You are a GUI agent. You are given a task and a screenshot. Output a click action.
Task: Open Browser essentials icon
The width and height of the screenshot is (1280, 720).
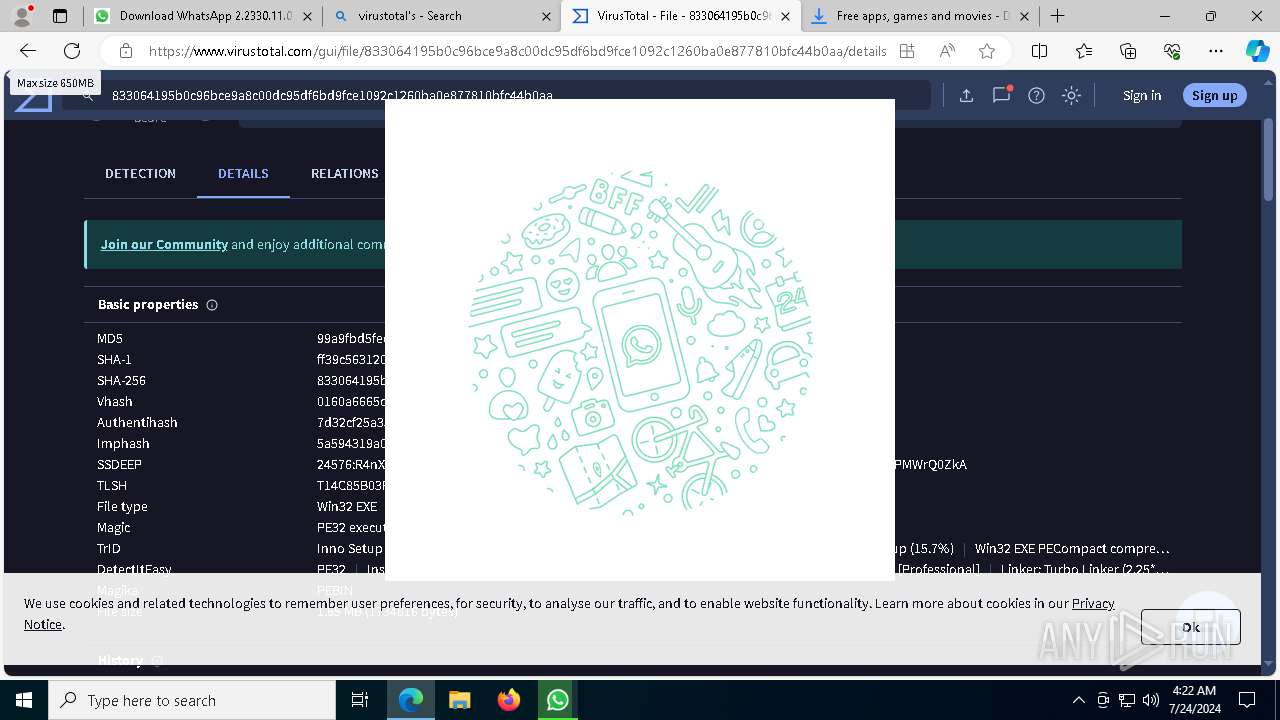(x=1172, y=51)
